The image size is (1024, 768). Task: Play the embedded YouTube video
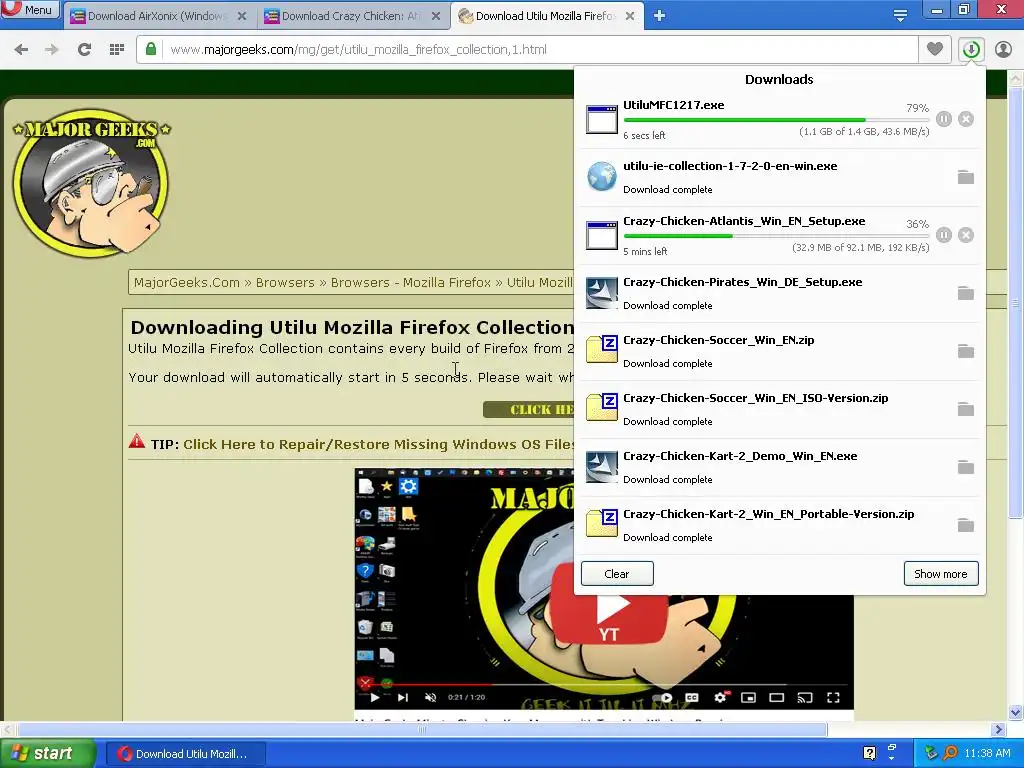609,607
